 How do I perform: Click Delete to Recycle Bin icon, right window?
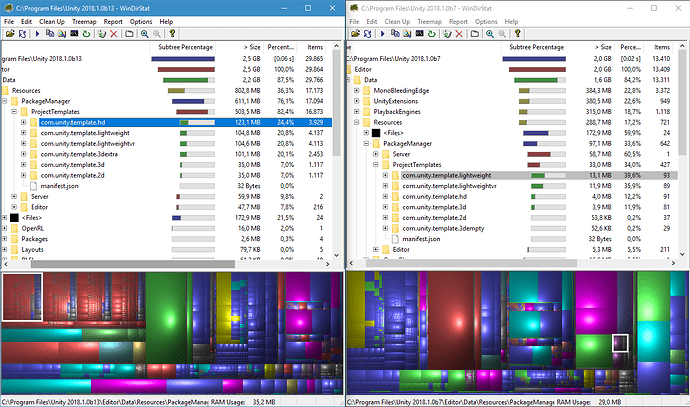(x=447, y=33)
